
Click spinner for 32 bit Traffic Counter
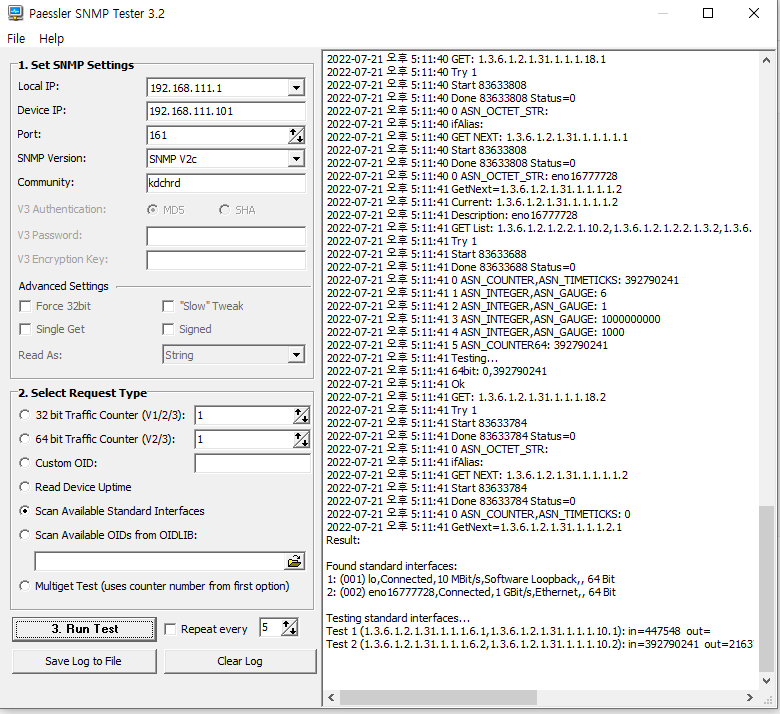(x=301, y=415)
